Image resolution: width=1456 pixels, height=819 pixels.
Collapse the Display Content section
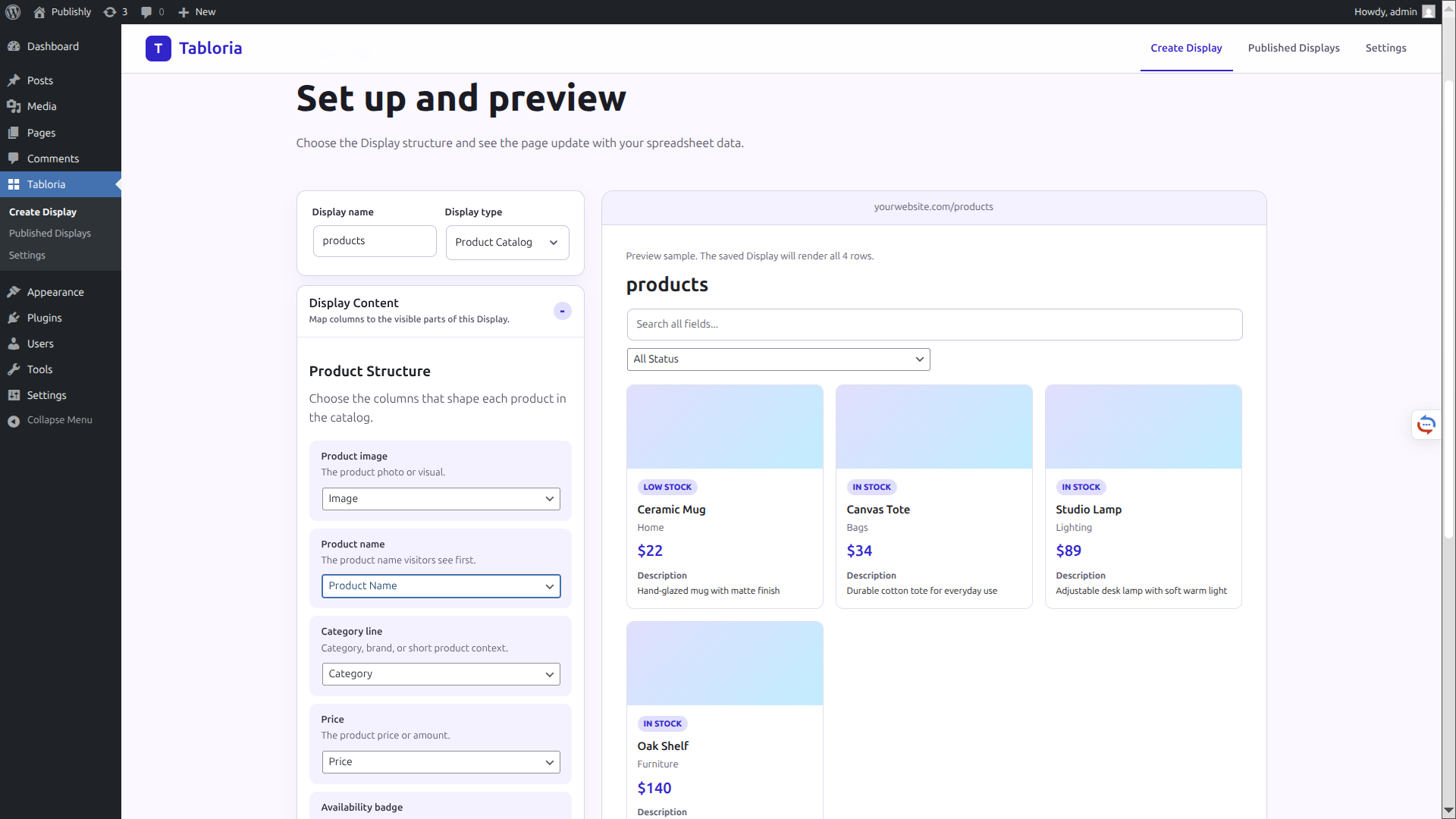562,311
